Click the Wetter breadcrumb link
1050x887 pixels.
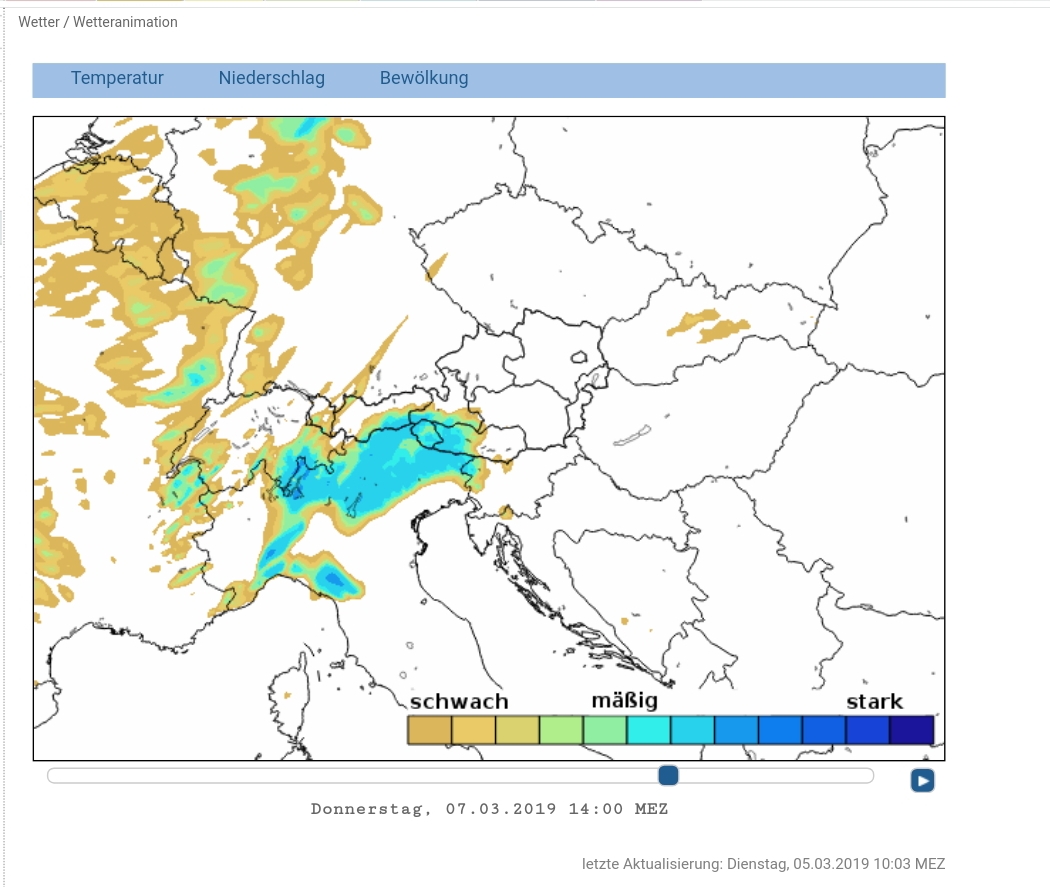click(39, 22)
